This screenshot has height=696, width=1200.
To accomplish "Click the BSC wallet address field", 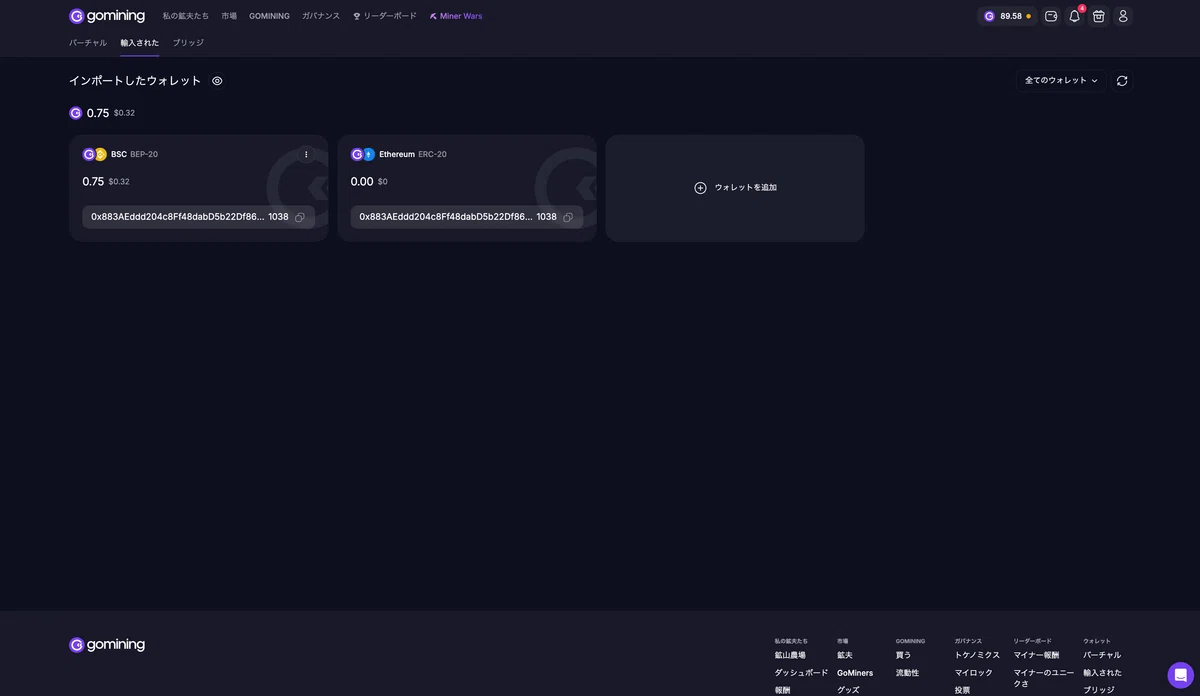I will (199, 217).
